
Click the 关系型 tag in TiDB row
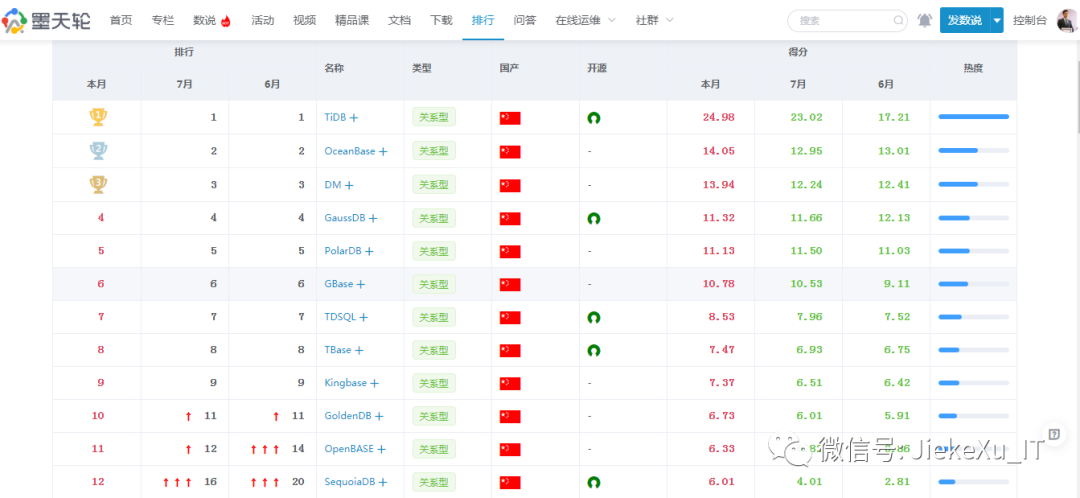(434, 118)
